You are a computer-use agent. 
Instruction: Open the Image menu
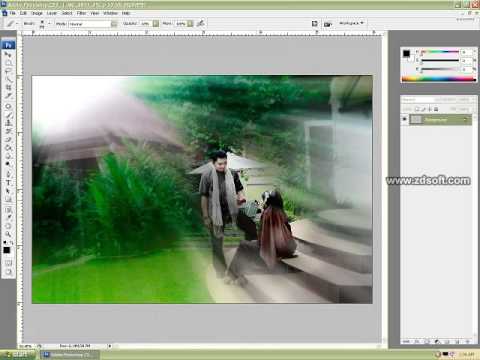[x=37, y=13]
